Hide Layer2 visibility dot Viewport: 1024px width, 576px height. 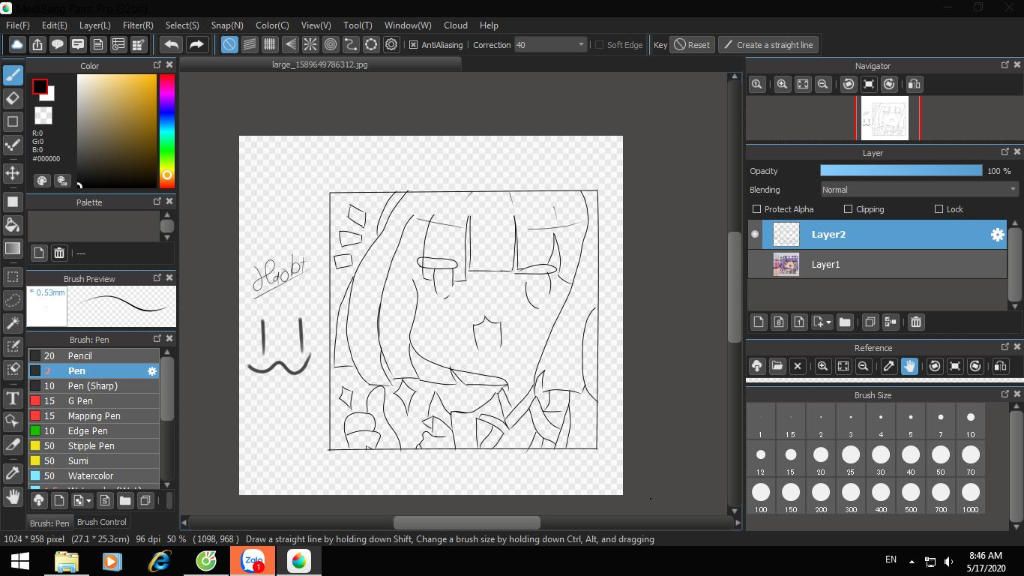tap(755, 234)
